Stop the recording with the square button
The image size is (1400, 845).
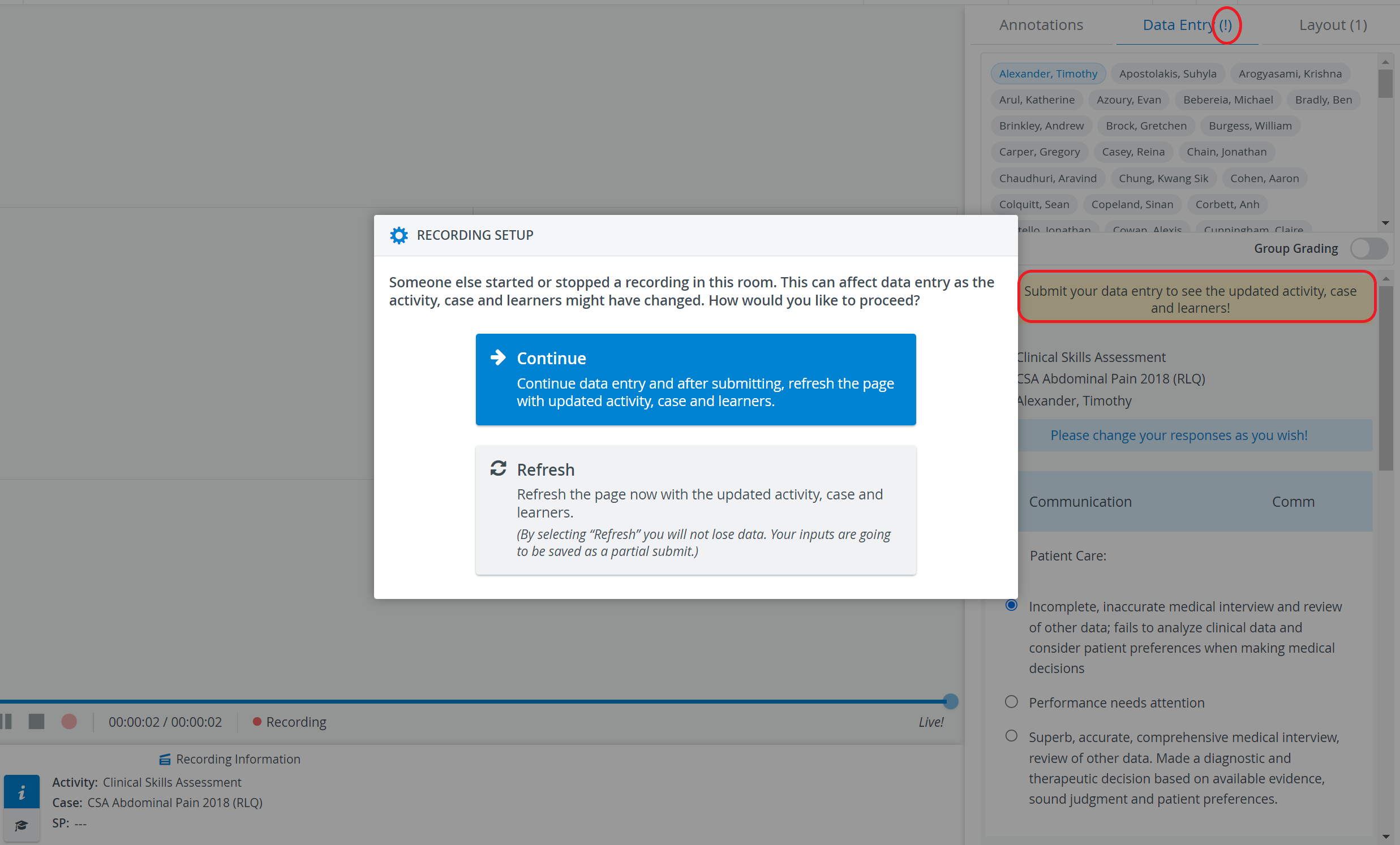coord(36,721)
